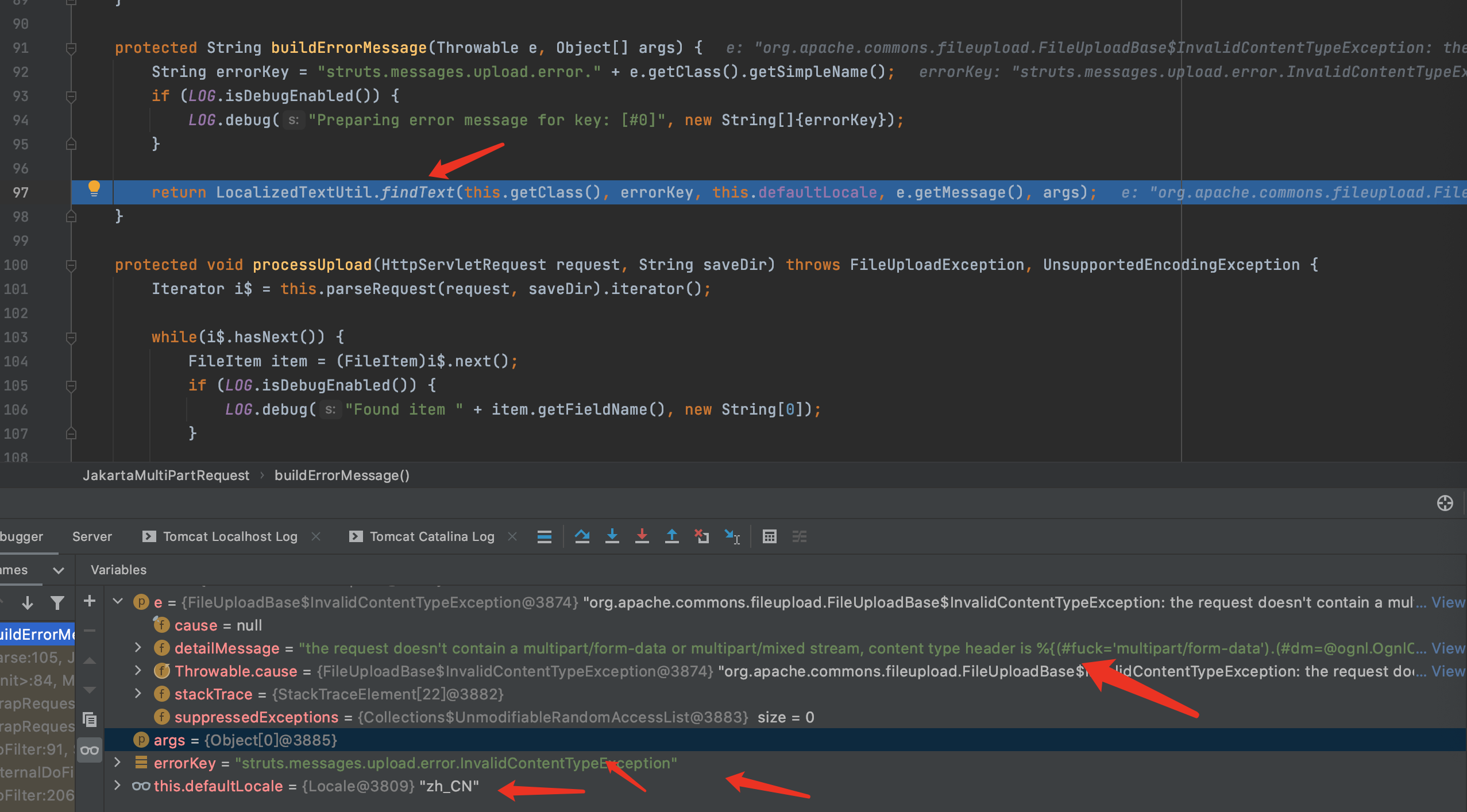Open the Tomcat Localhost Log tab

tap(230, 536)
